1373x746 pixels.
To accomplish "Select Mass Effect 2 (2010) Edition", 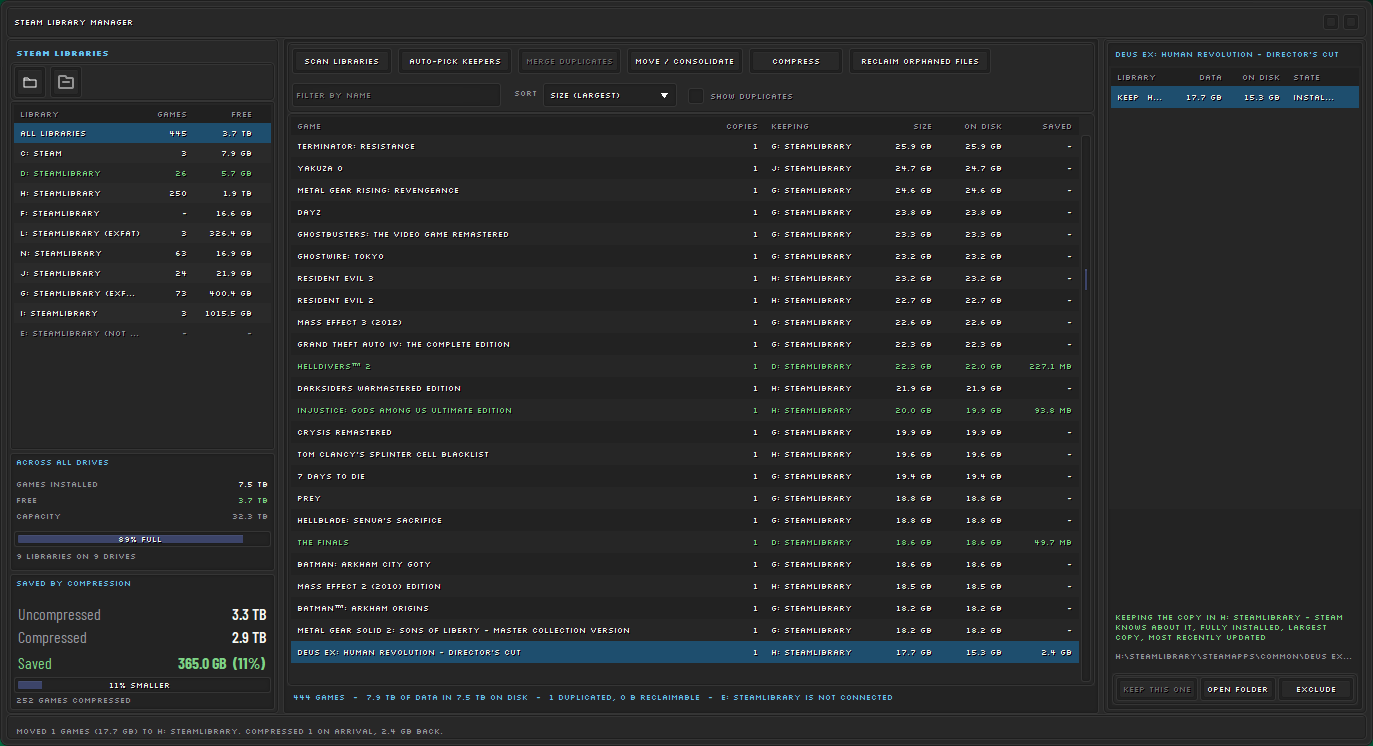I will pos(685,586).
